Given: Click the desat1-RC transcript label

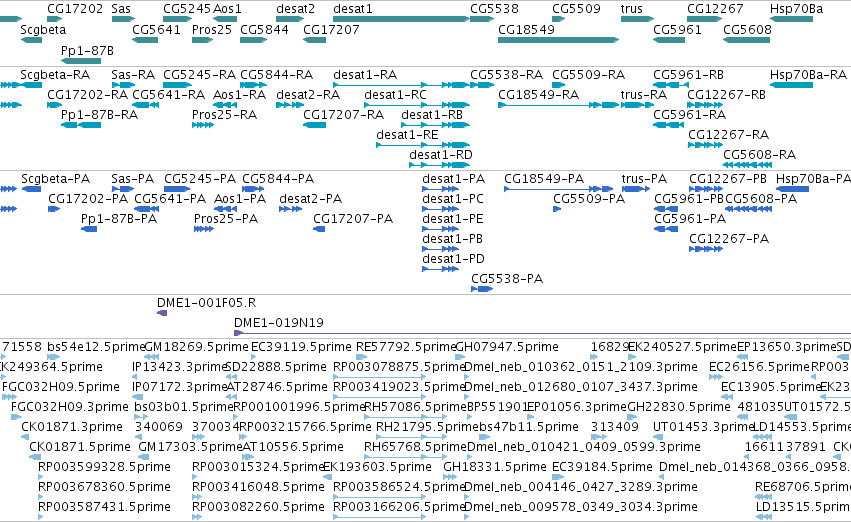Looking at the screenshot, I should 395,95.
